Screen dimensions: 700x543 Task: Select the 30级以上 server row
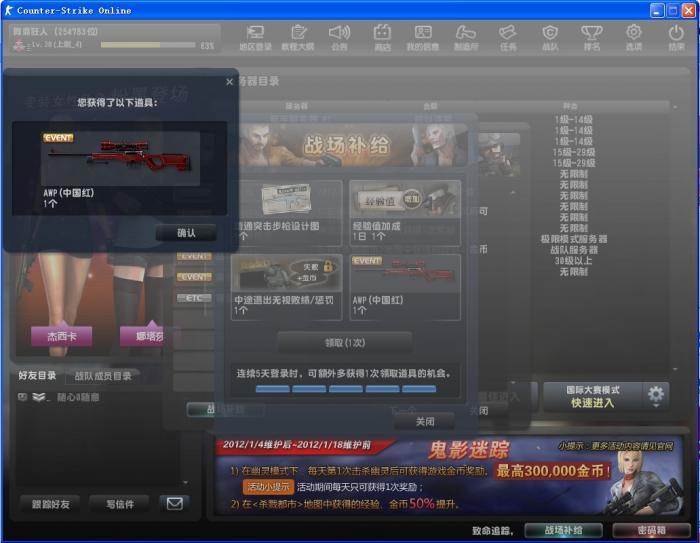(574, 260)
